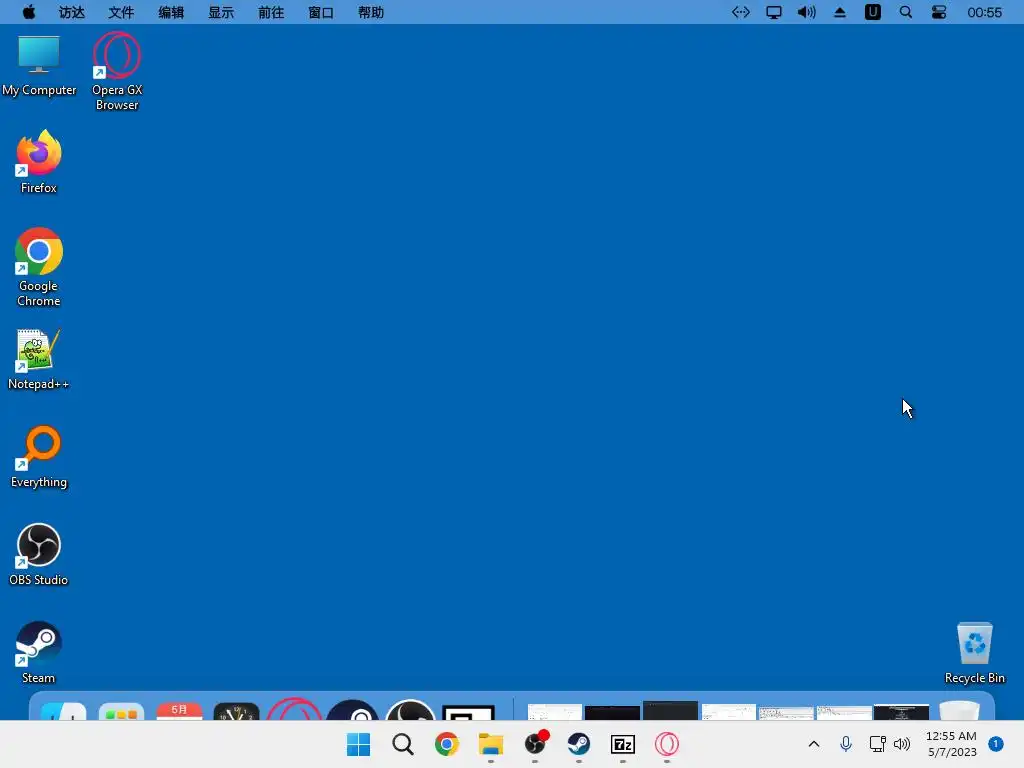1024x768 pixels.
Task: Select the My Computer desktop icon
Action: click(x=39, y=66)
